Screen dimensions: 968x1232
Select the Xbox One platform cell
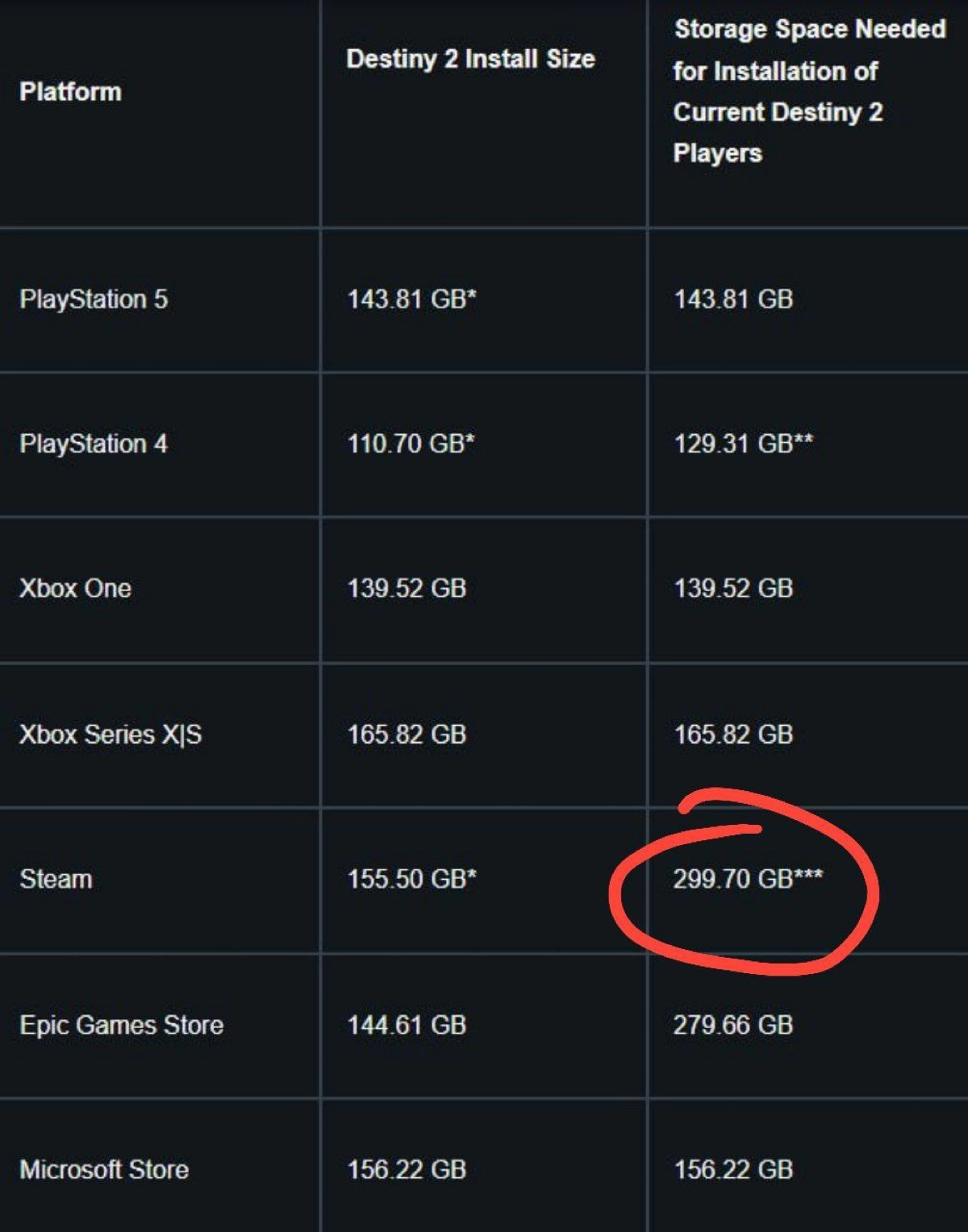(x=75, y=588)
